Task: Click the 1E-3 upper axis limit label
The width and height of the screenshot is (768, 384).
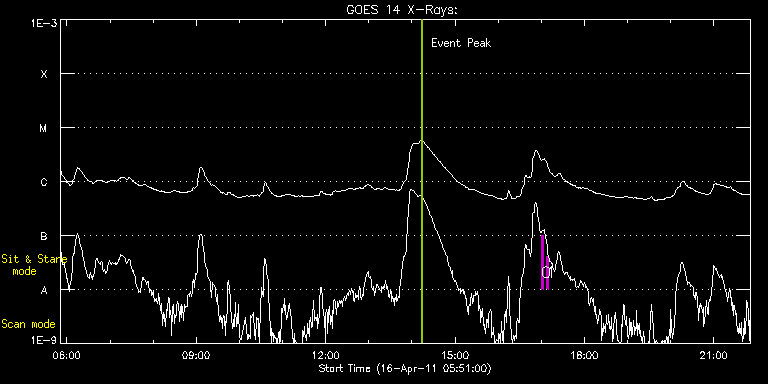Action: click(x=44, y=23)
